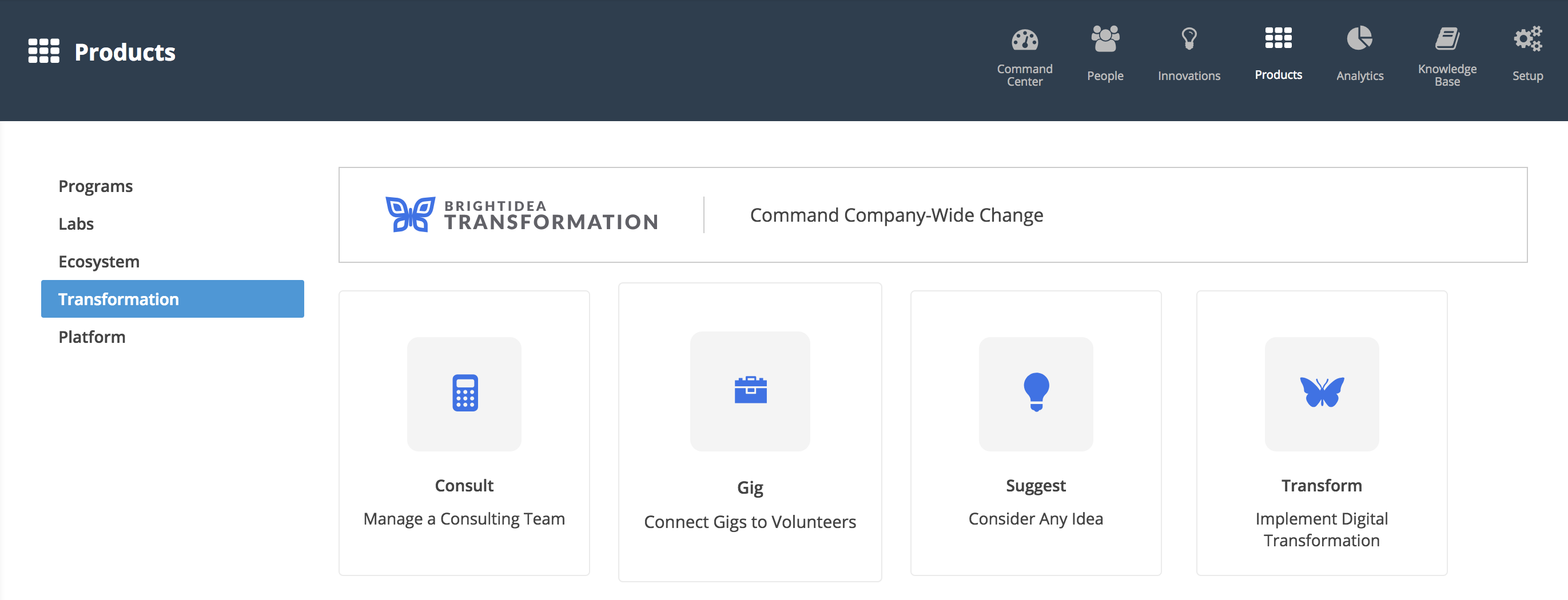Screen dimensions: 1568x600
Task: Select Transformation in the sidebar
Action: tap(172, 299)
